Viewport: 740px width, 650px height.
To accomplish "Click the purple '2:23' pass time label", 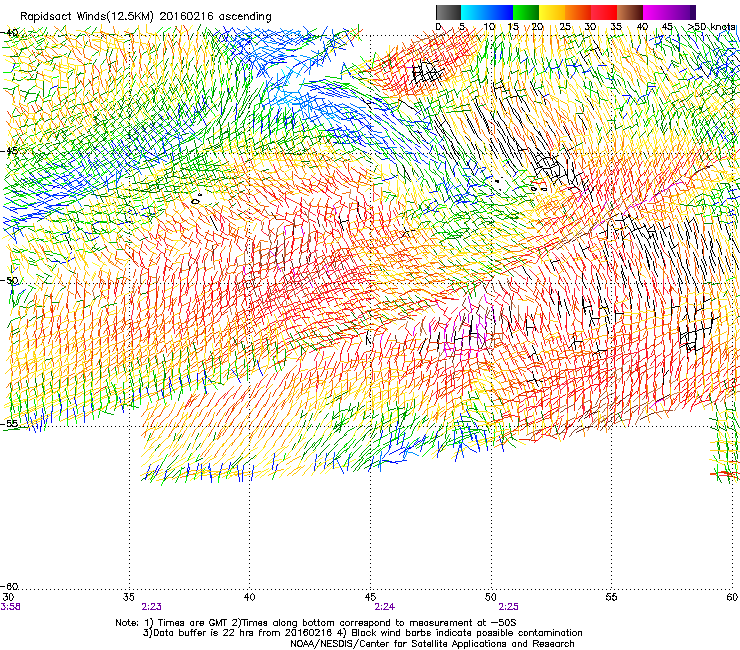I will [x=151, y=607].
